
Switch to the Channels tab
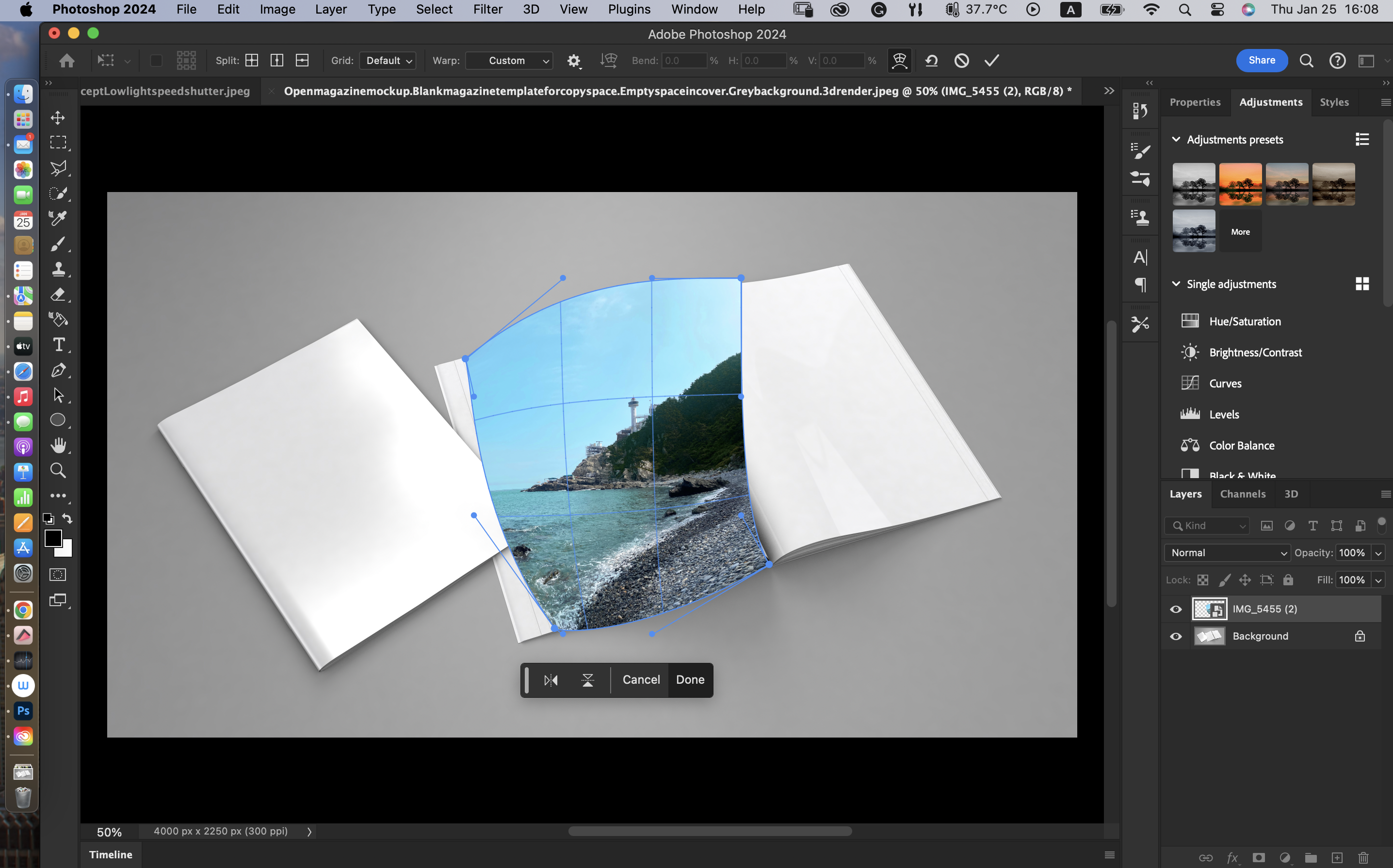point(1243,494)
